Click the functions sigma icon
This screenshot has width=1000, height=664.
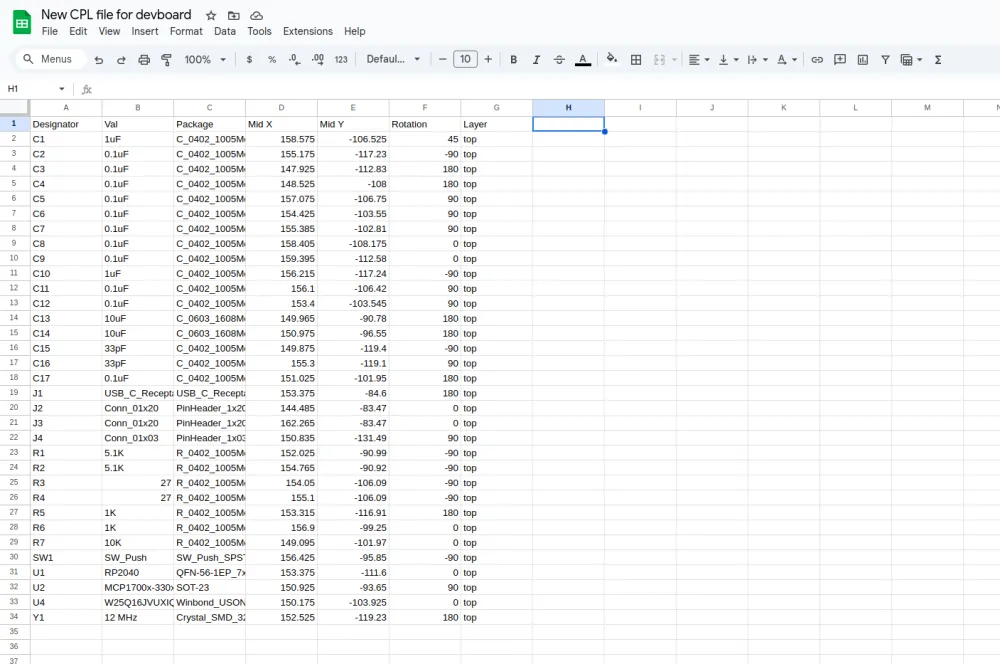[x=938, y=60]
